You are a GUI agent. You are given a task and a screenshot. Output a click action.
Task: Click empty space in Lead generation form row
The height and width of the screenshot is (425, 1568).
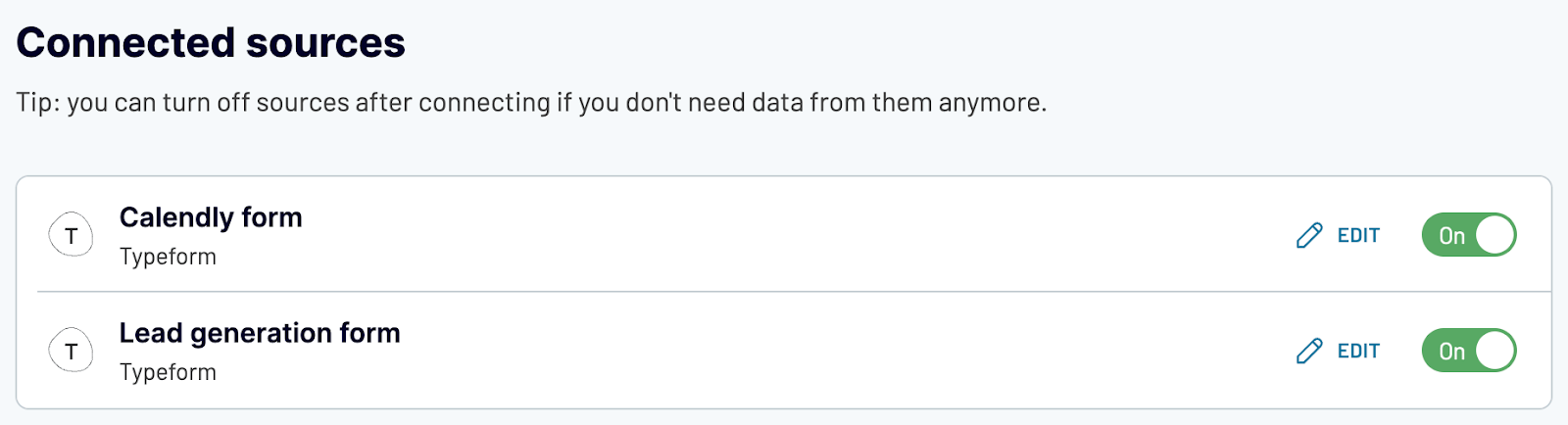(784, 351)
